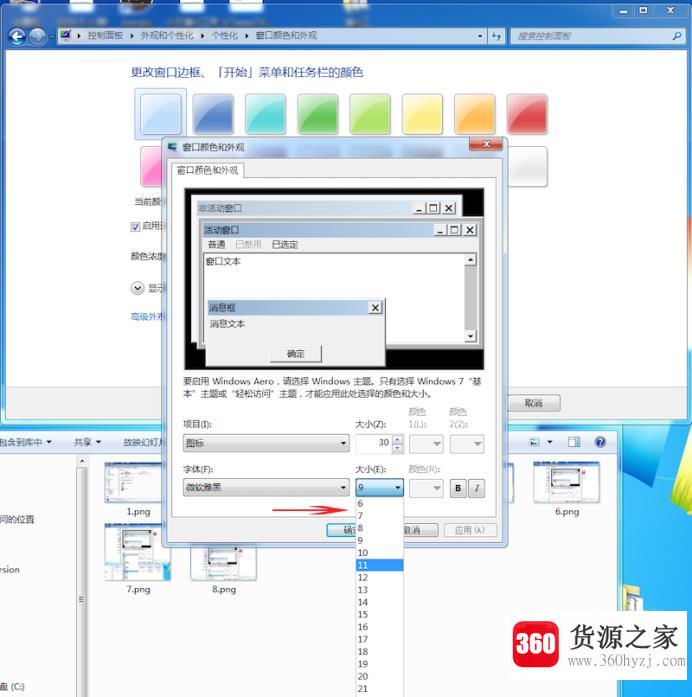Click the search magnifier in Control Panel search box

(x=677, y=36)
